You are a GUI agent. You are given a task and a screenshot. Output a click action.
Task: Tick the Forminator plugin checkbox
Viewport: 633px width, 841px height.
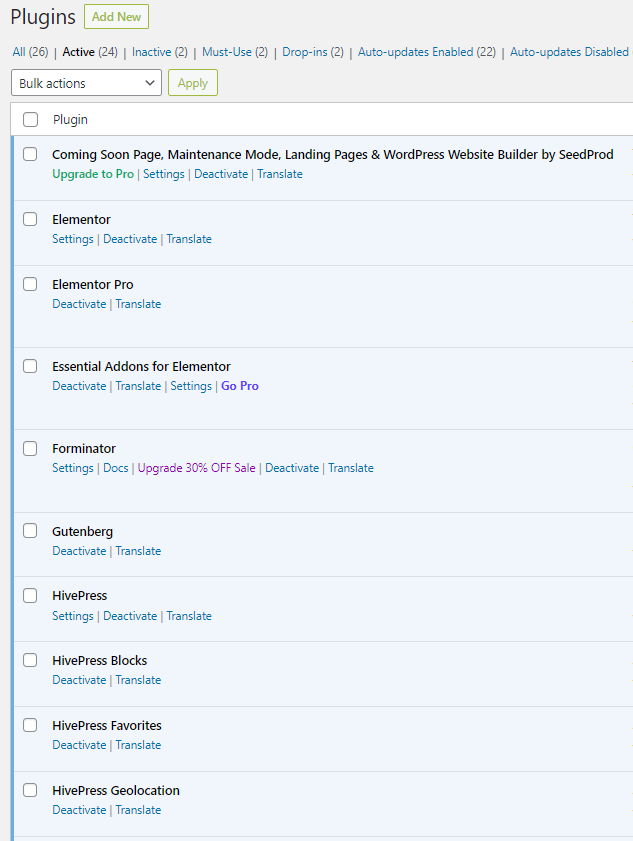pos(30,448)
